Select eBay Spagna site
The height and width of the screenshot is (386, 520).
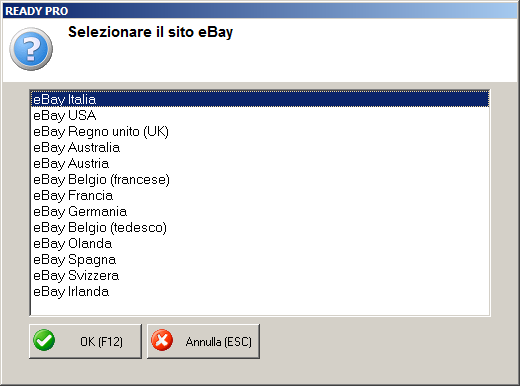[x=260, y=259]
